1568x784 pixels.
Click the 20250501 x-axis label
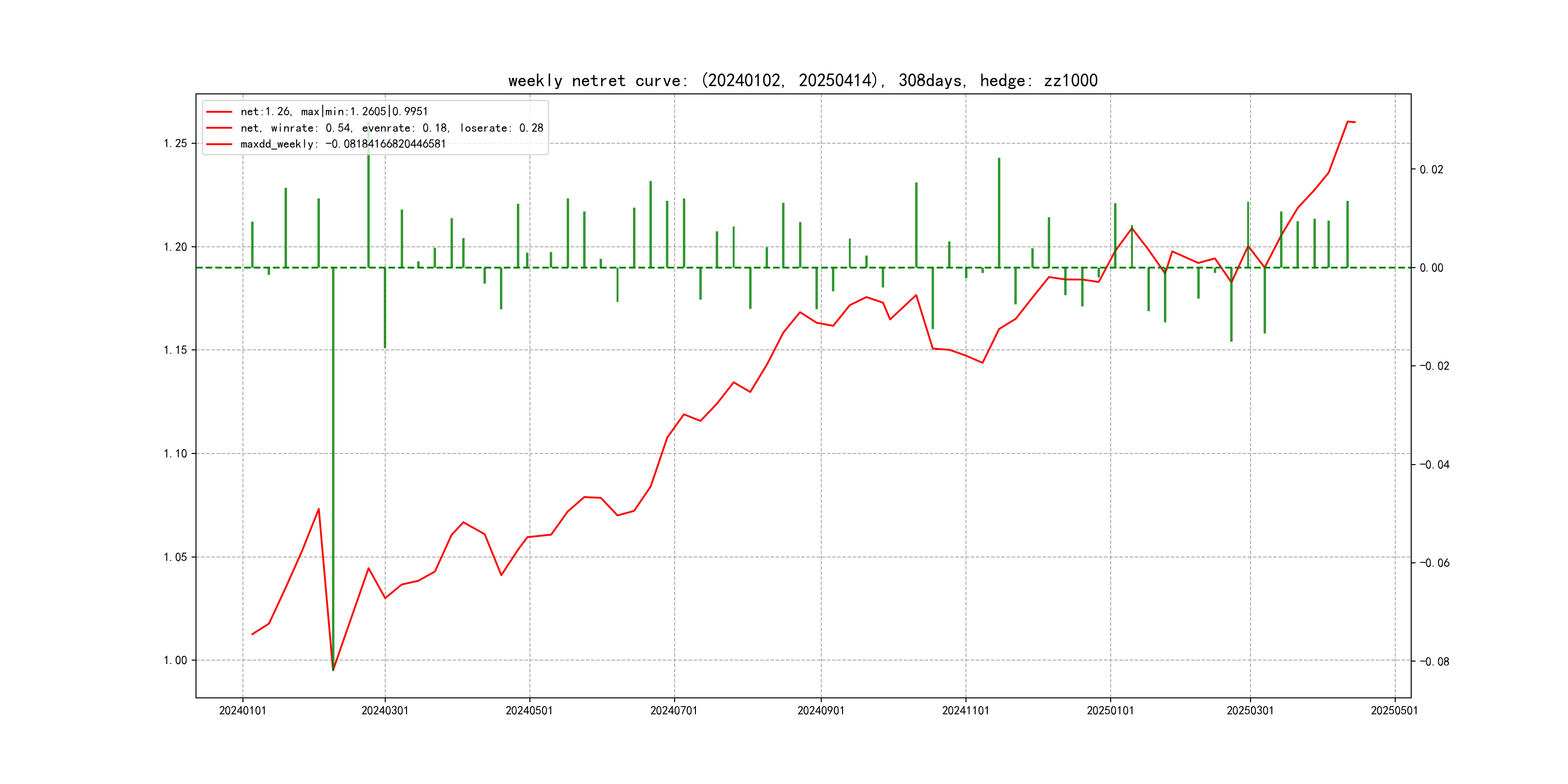[1394, 710]
